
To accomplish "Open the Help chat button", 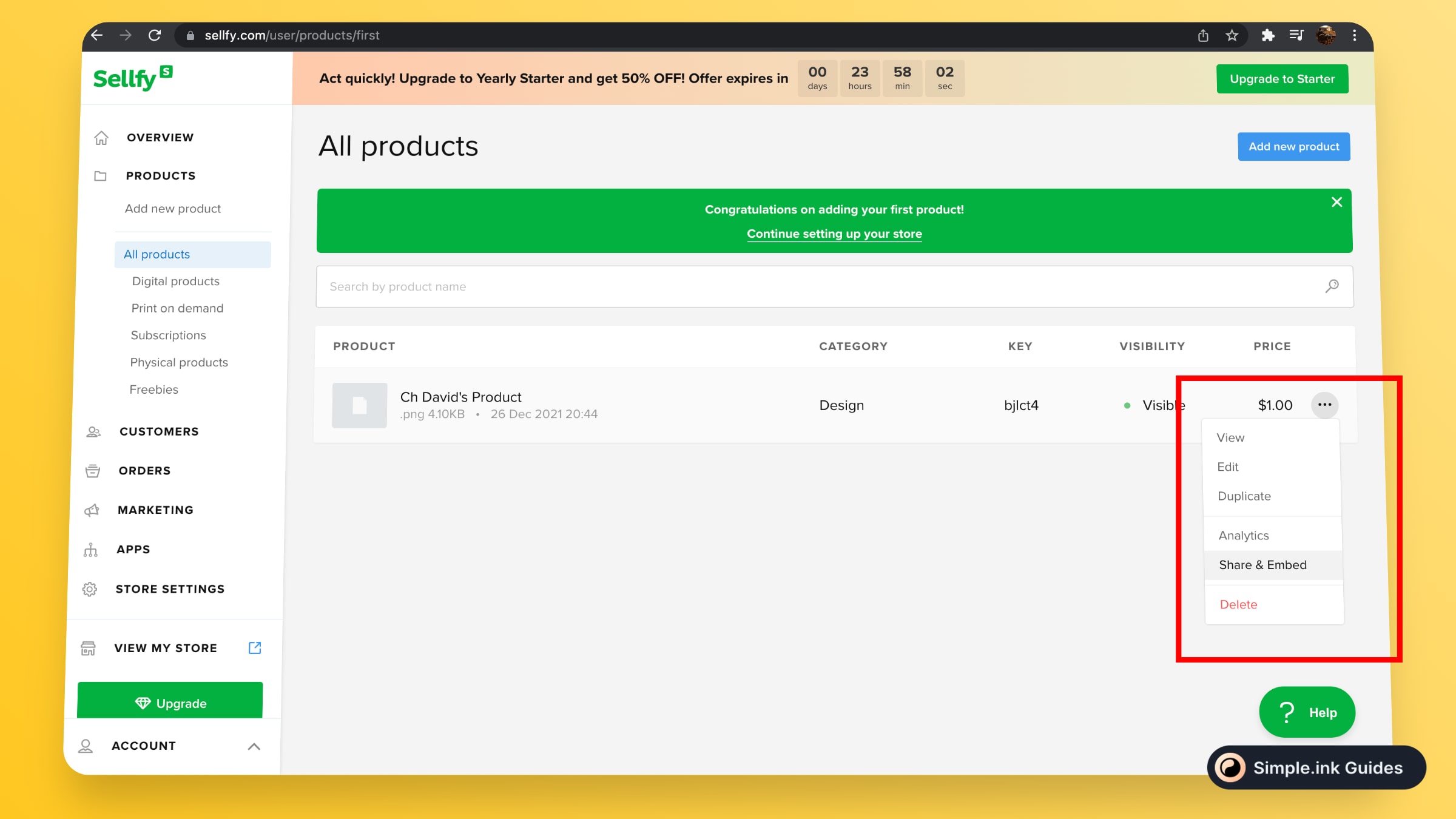I will point(1307,712).
